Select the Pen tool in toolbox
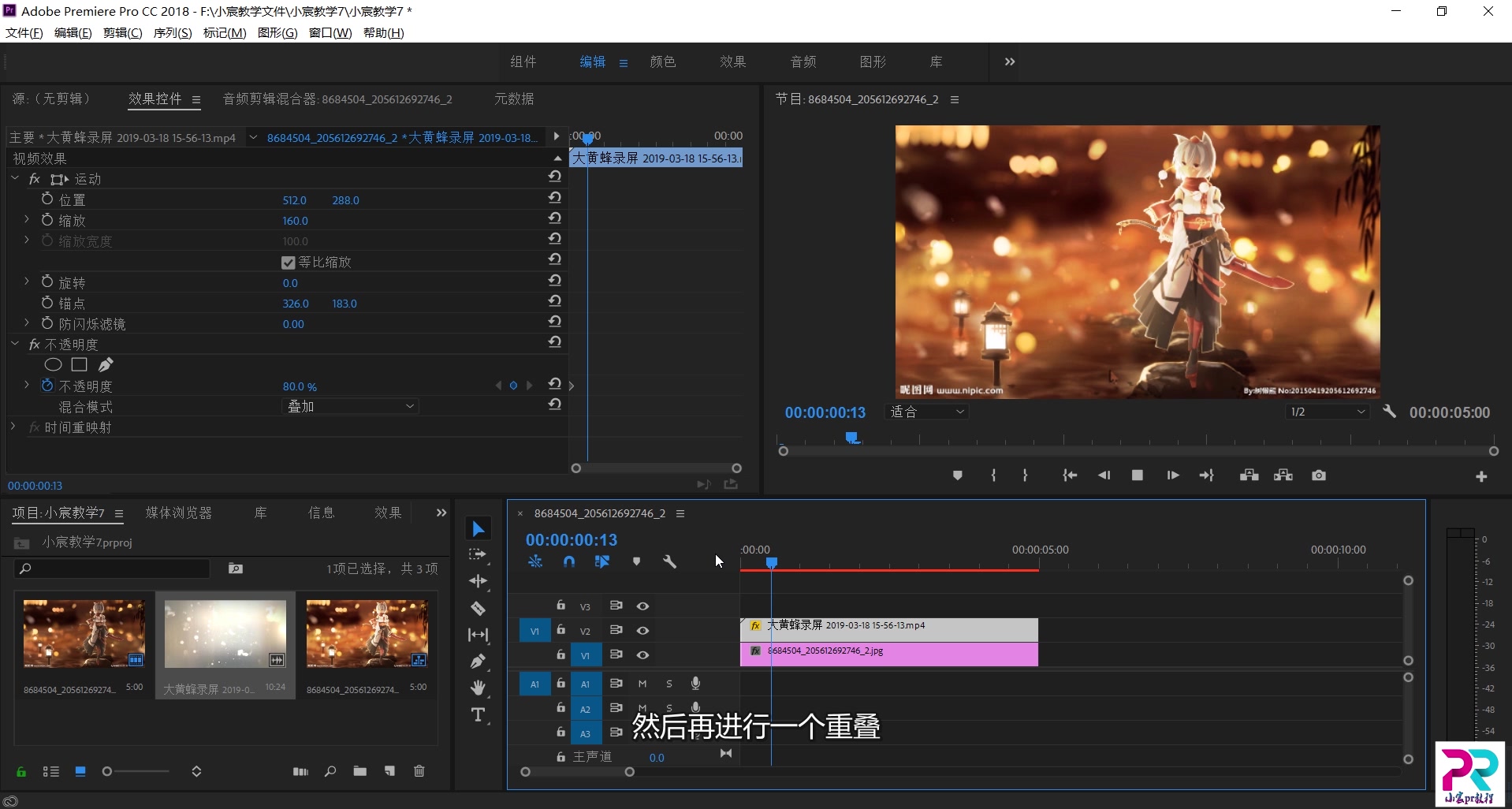The height and width of the screenshot is (809, 1512). (x=478, y=662)
